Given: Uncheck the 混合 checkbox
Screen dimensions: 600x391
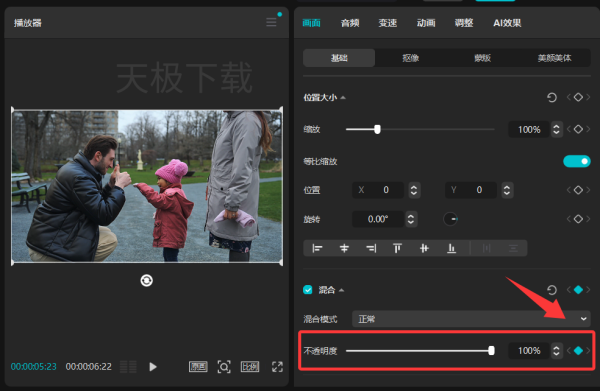Looking at the screenshot, I should coord(308,290).
